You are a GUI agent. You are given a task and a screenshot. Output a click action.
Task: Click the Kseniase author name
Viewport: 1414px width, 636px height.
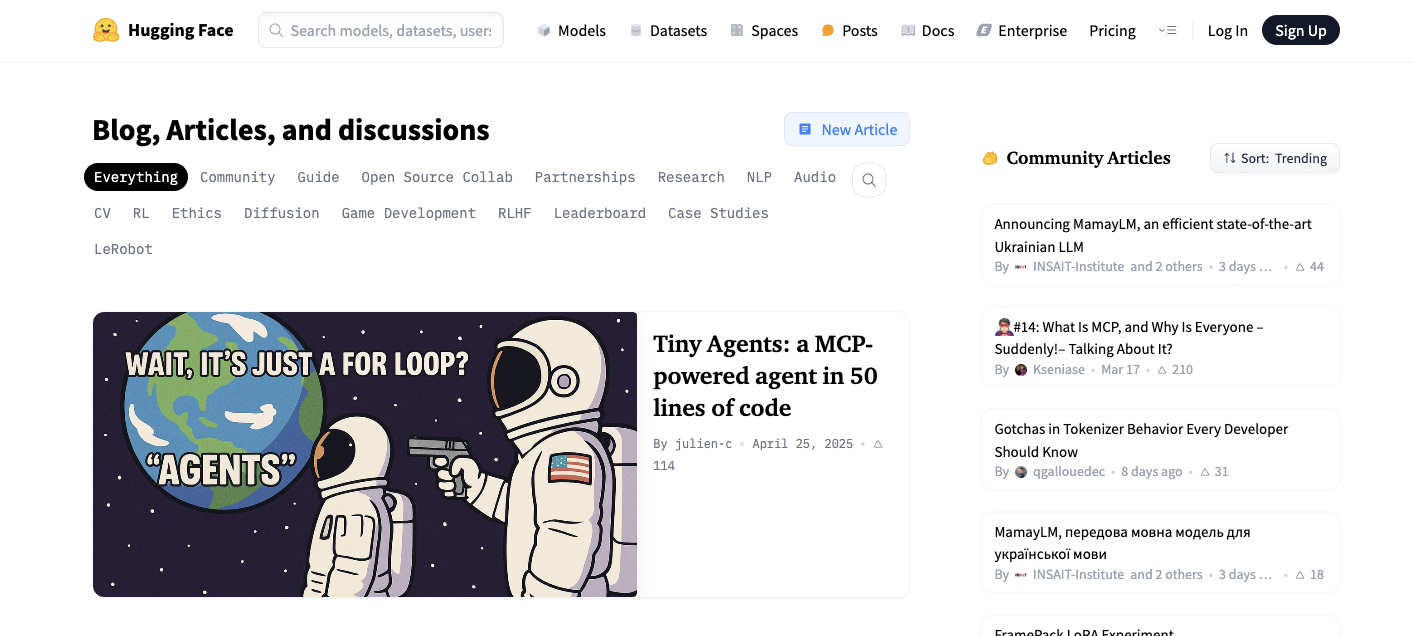click(x=1059, y=370)
